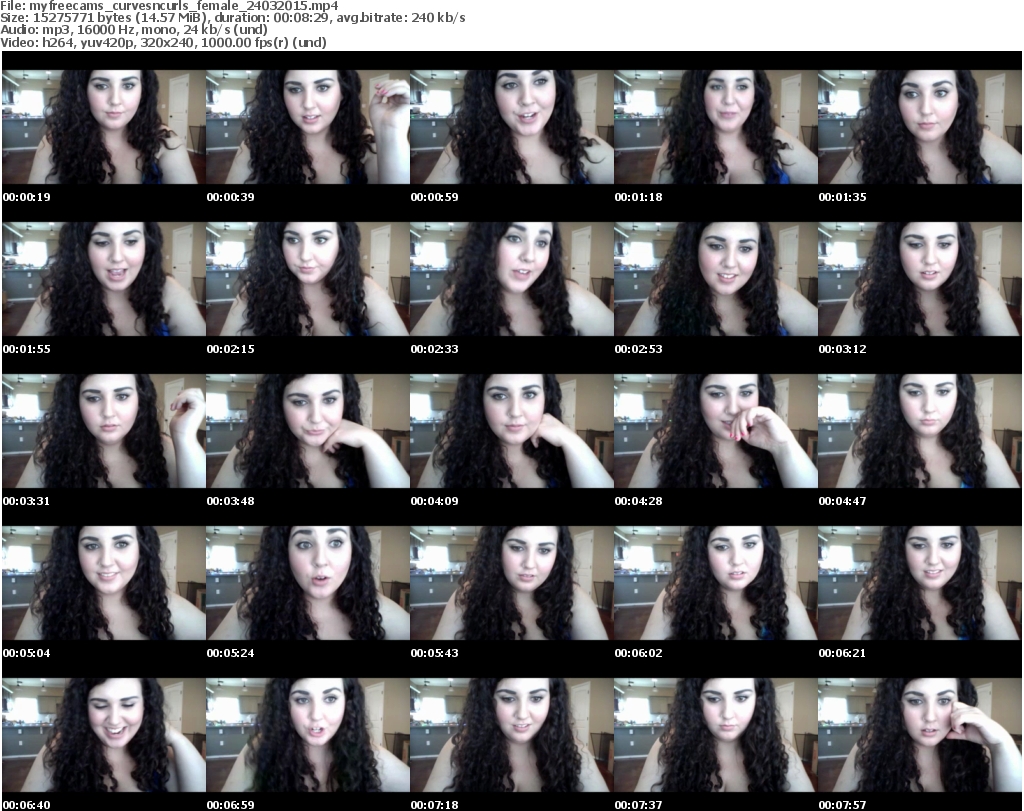Click the thumbnail timestamped 00:03:12

coord(920,279)
